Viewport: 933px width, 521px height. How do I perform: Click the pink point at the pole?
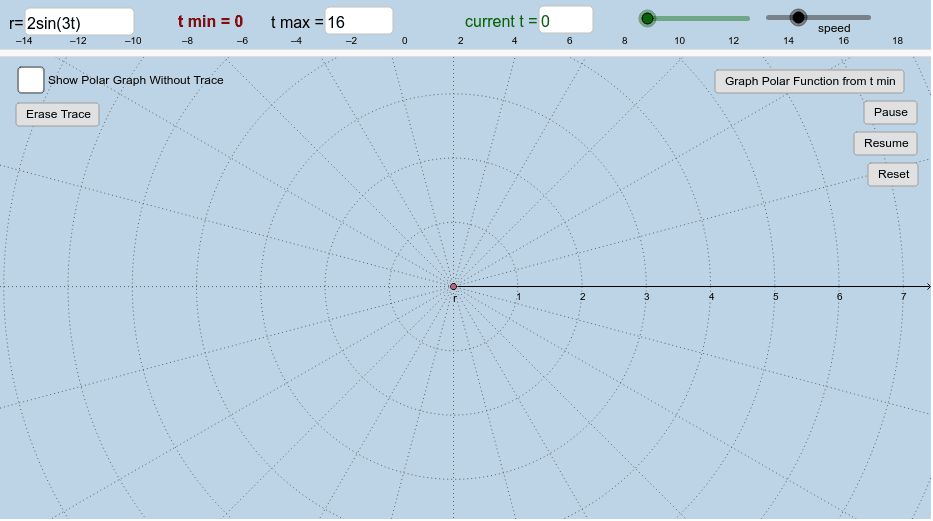coord(453,287)
